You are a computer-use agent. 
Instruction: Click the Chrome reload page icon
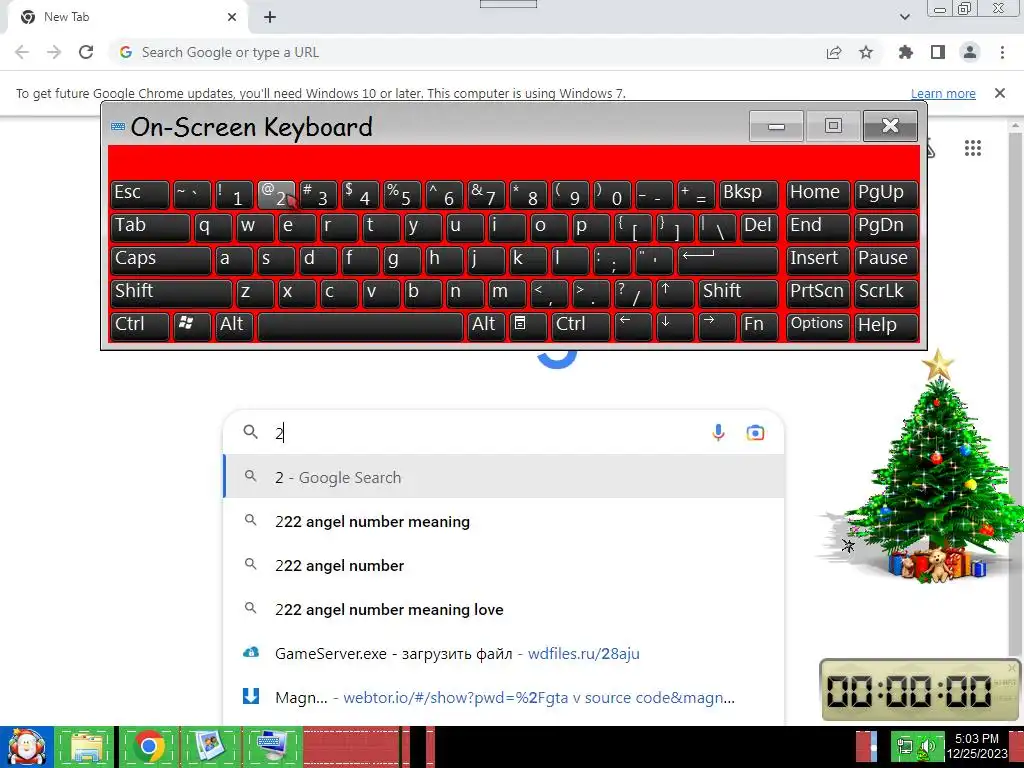pyautogui.click(x=86, y=52)
